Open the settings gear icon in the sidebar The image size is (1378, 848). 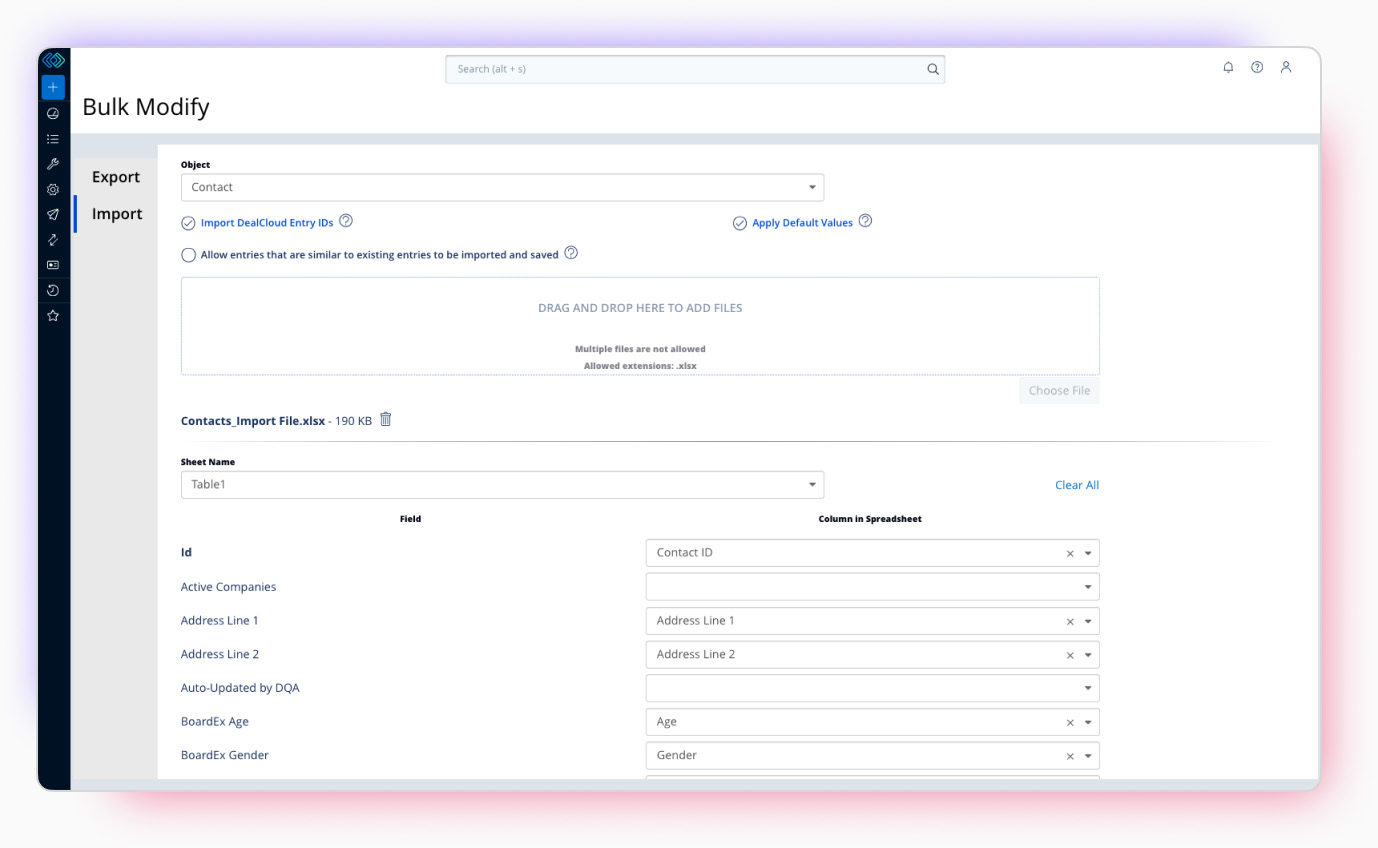tap(53, 189)
